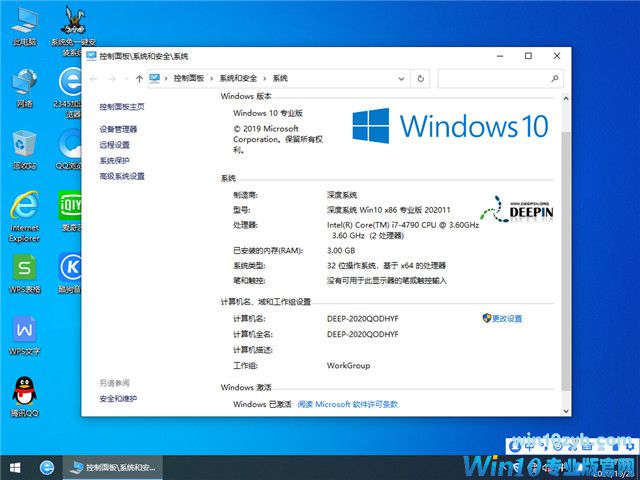Go back with the navigation arrow
The width and height of the screenshot is (640, 480).
click(x=93, y=79)
